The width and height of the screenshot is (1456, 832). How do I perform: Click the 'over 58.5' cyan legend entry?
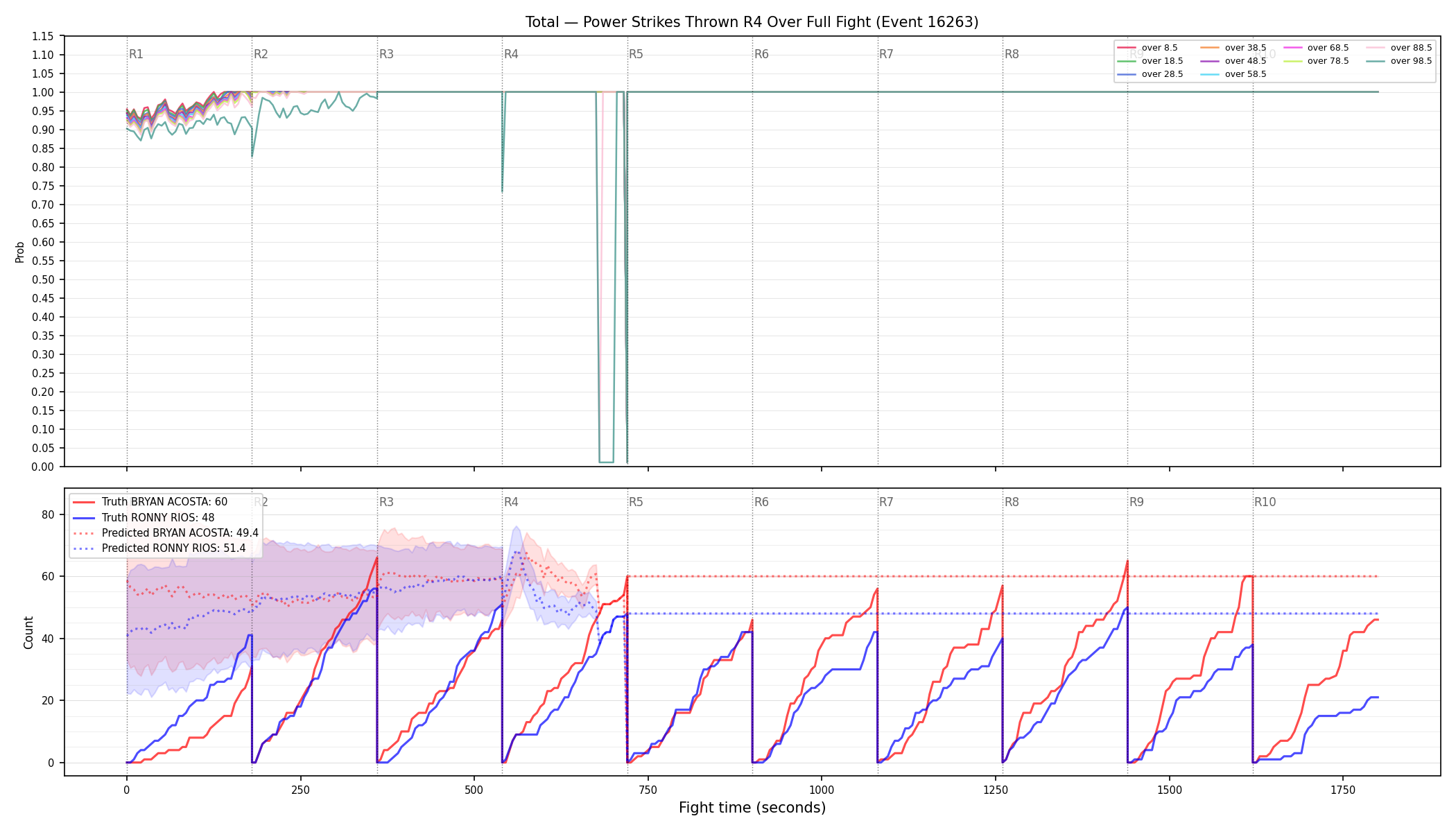[x=1233, y=74]
